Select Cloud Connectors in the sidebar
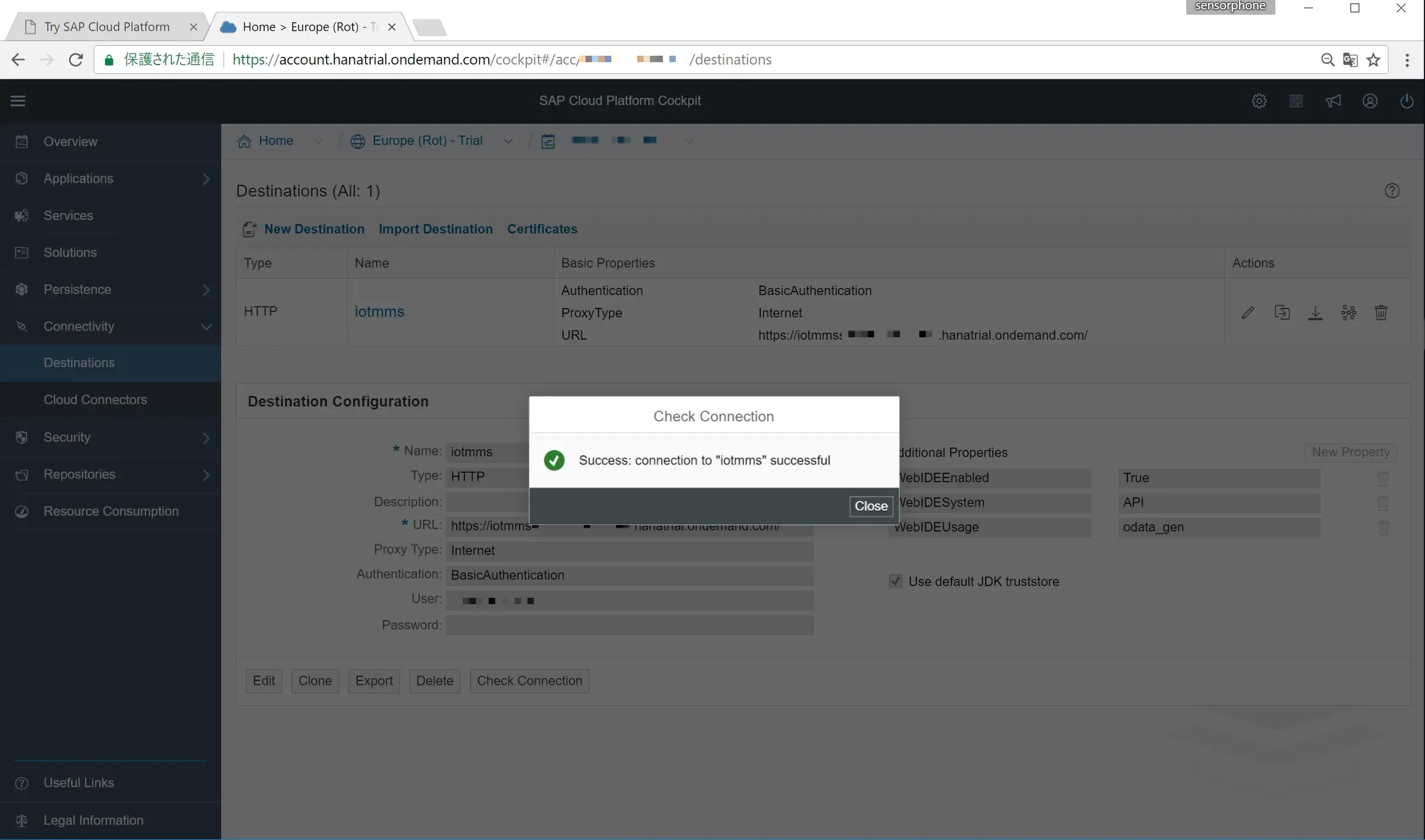Image resolution: width=1425 pixels, height=840 pixels. pos(110,399)
